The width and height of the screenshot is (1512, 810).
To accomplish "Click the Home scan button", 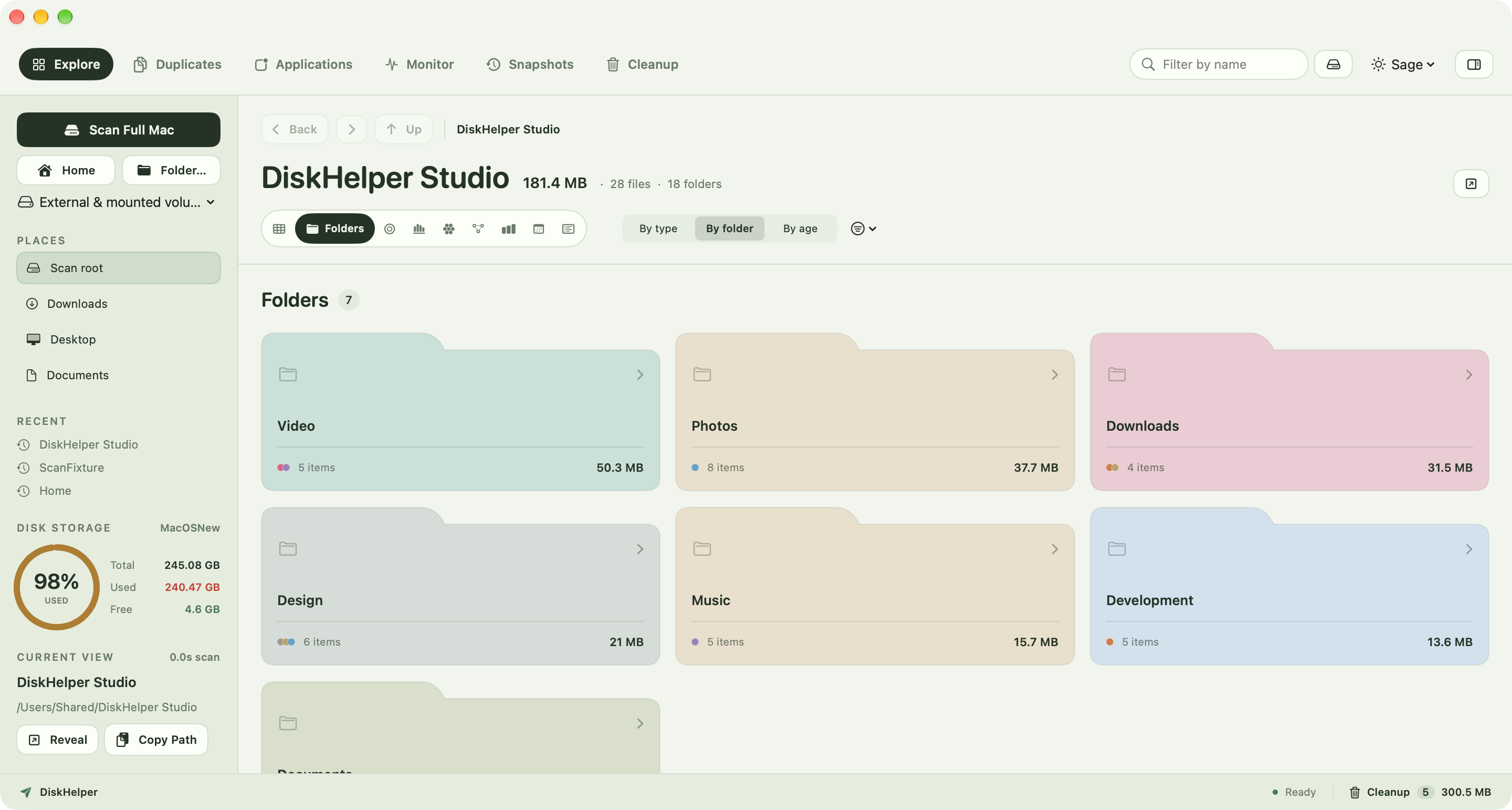I will [x=66, y=170].
